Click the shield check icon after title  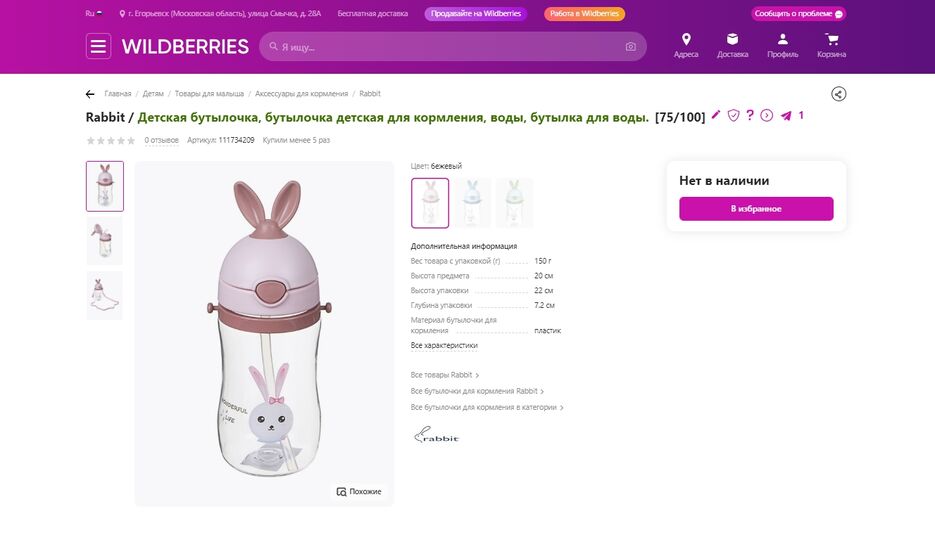pos(733,115)
